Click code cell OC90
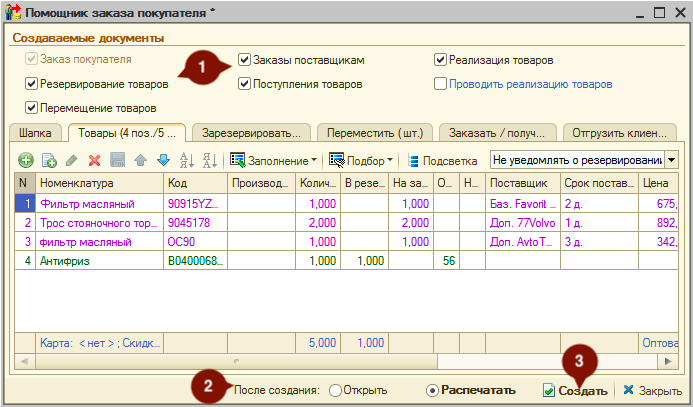The height and width of the screenshot is (407, 693). point(195,242)
